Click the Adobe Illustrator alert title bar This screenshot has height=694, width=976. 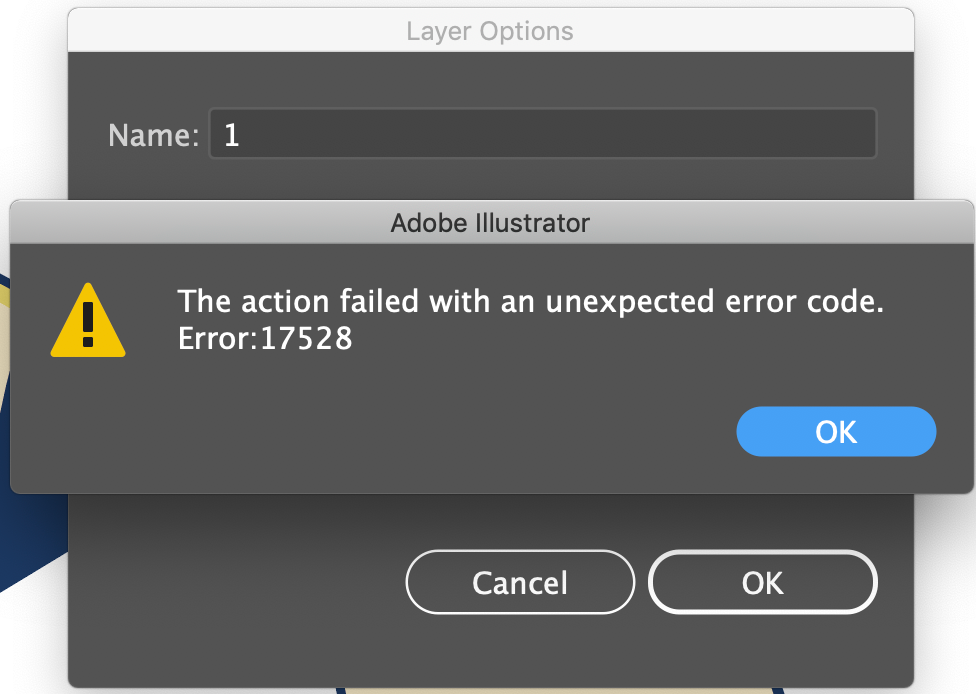[x=490, y=222]
